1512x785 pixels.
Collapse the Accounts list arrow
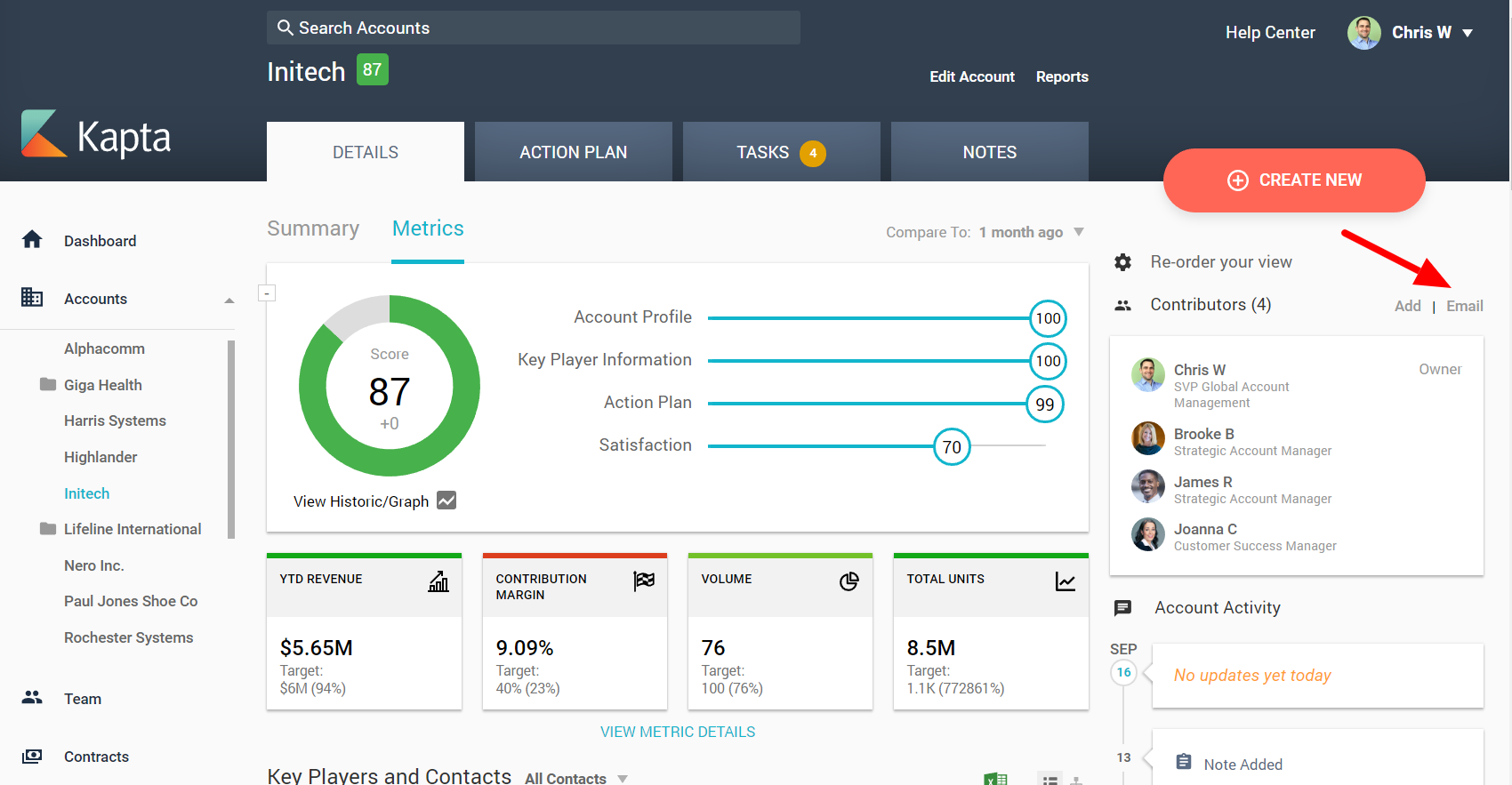(229, 300)
